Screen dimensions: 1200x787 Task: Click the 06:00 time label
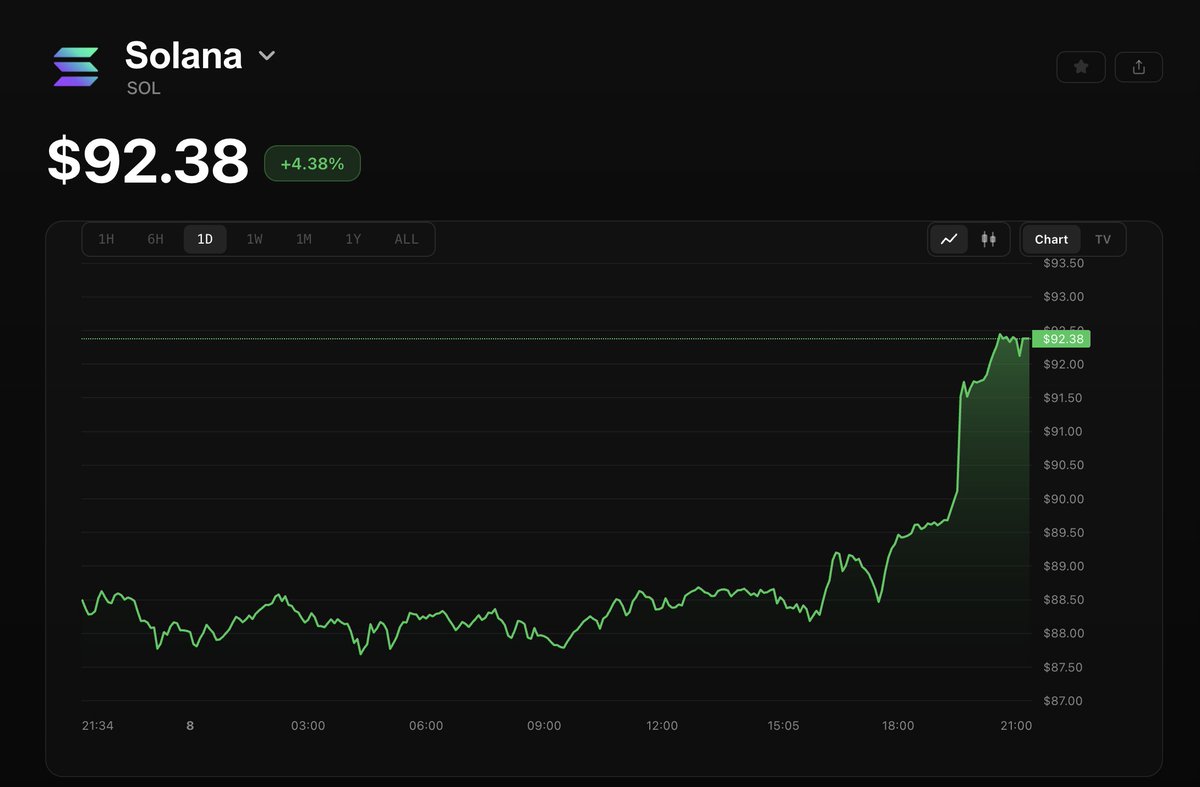426,726
